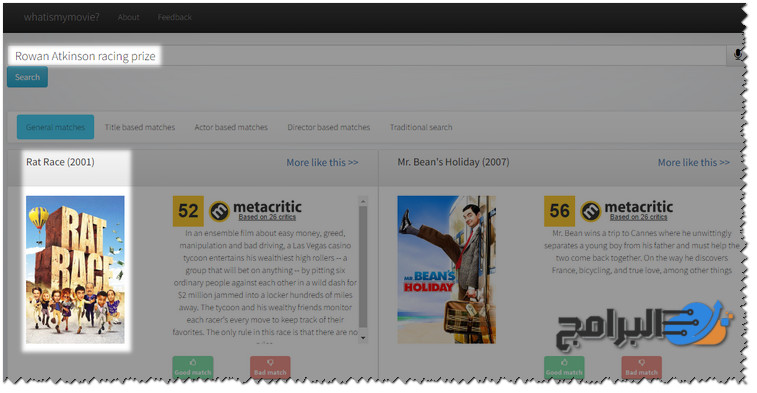
Task: Click the Metacritic logo for Mr. Bean's Holiday
Action: [627, 211]
